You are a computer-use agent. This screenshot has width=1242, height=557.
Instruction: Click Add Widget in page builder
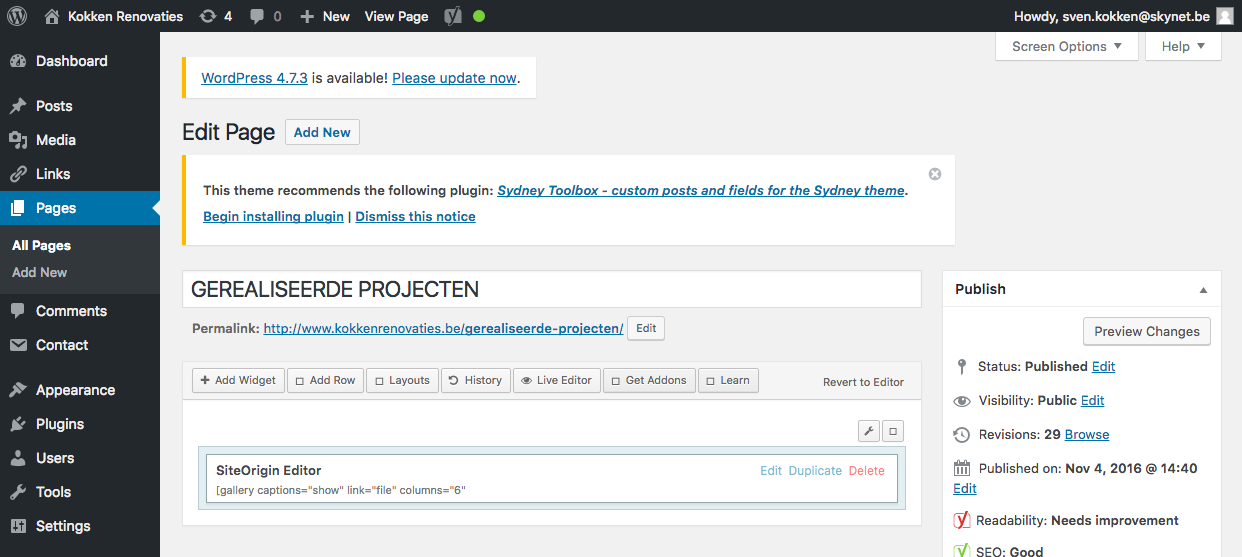238,380
